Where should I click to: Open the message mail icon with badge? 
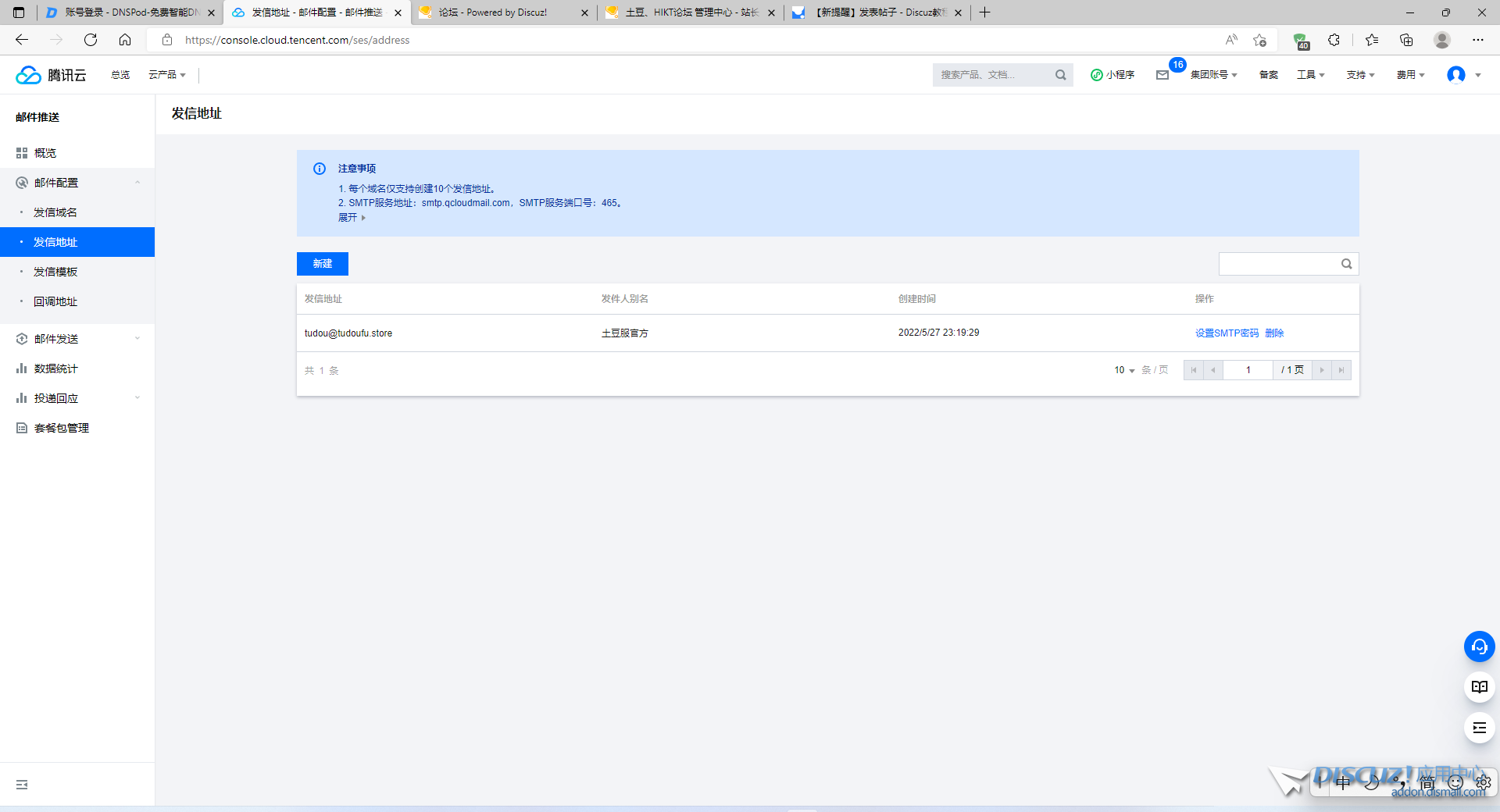coord(1162,75)
